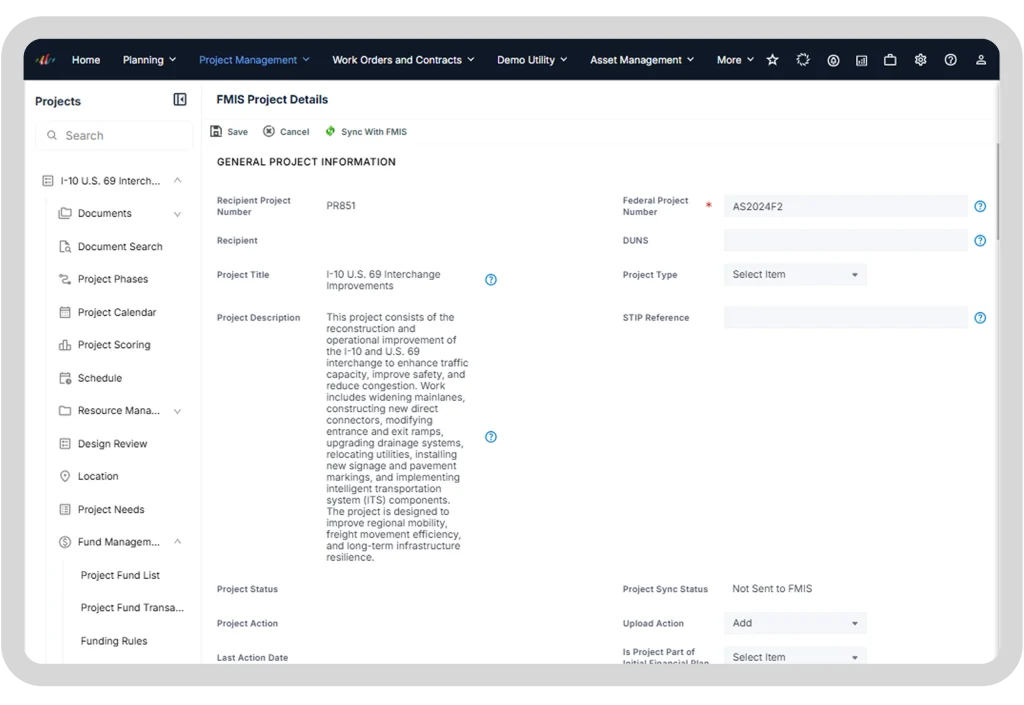Open Project Fund Transactions item
This screenshot has height=705, width=1024.
pyautogui.click(x=132, y=608)
